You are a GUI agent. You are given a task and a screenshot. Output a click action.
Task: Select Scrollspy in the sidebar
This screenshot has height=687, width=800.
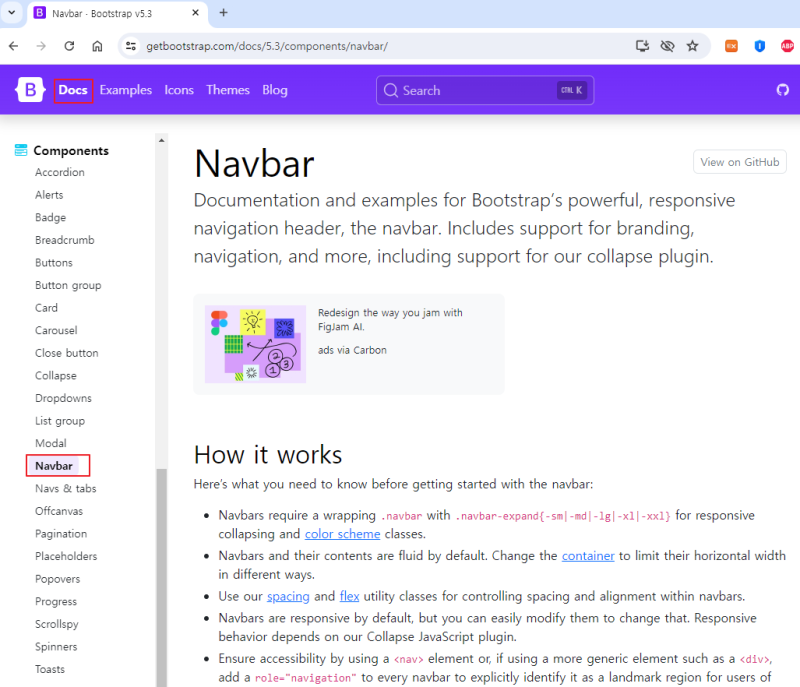coord(57,624)
